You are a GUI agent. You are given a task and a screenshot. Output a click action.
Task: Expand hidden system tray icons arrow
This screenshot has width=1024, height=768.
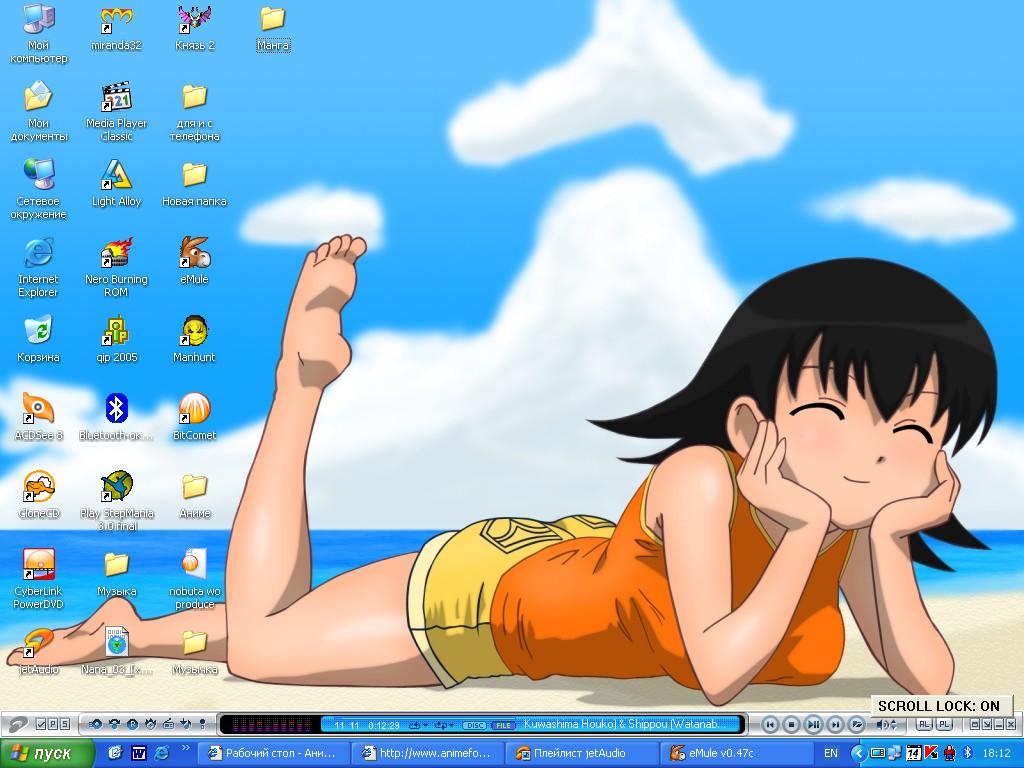859,754
